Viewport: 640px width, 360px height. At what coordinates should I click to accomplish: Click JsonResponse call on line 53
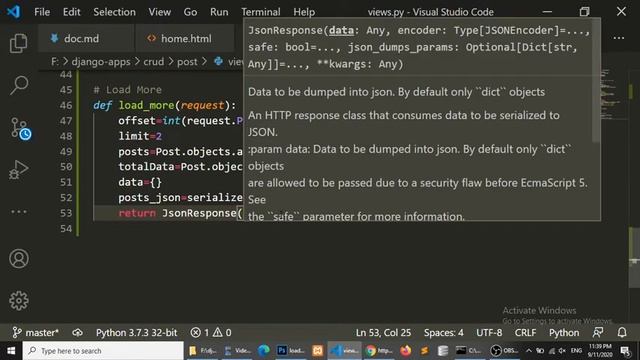199,213
